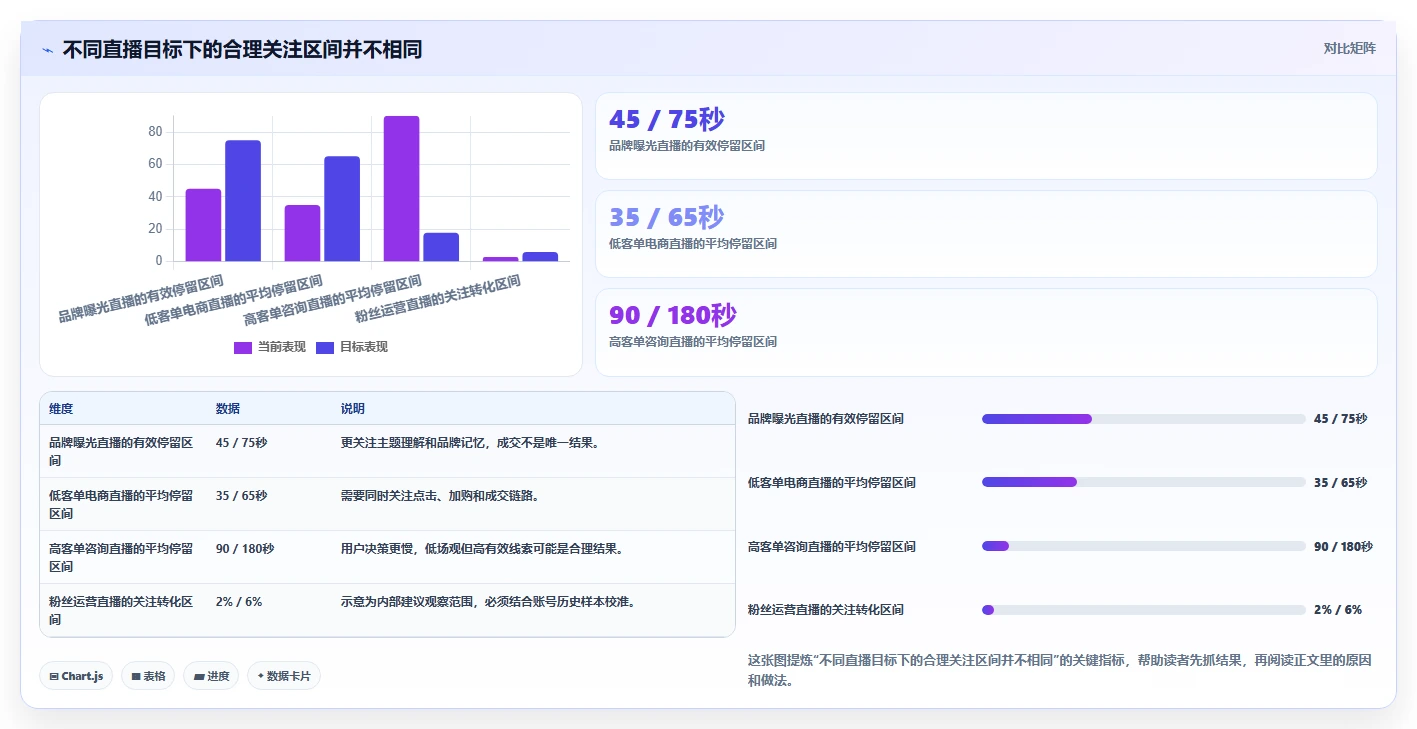Click the 数据 table column header
Image resolution: width=1417 pixels, height=729 pixels.
pos(228,409)
